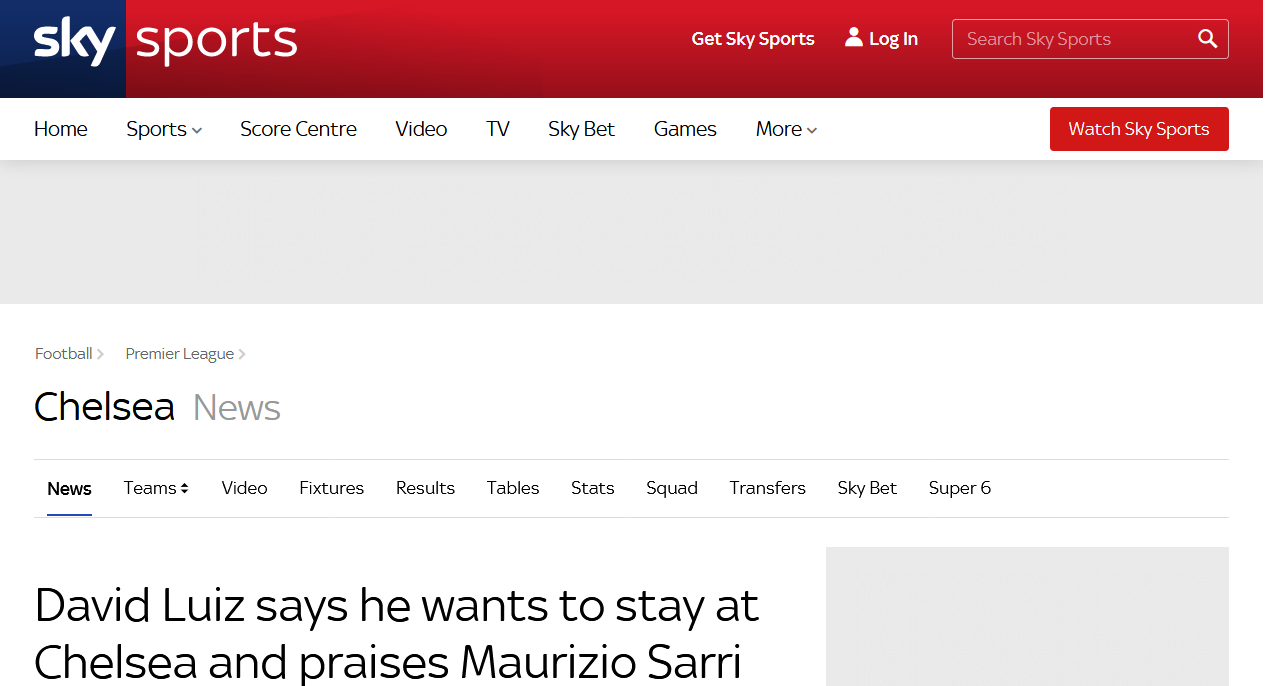Open the Fixtures tab
Screen dimensions: 1280x686
pos(332,488)
